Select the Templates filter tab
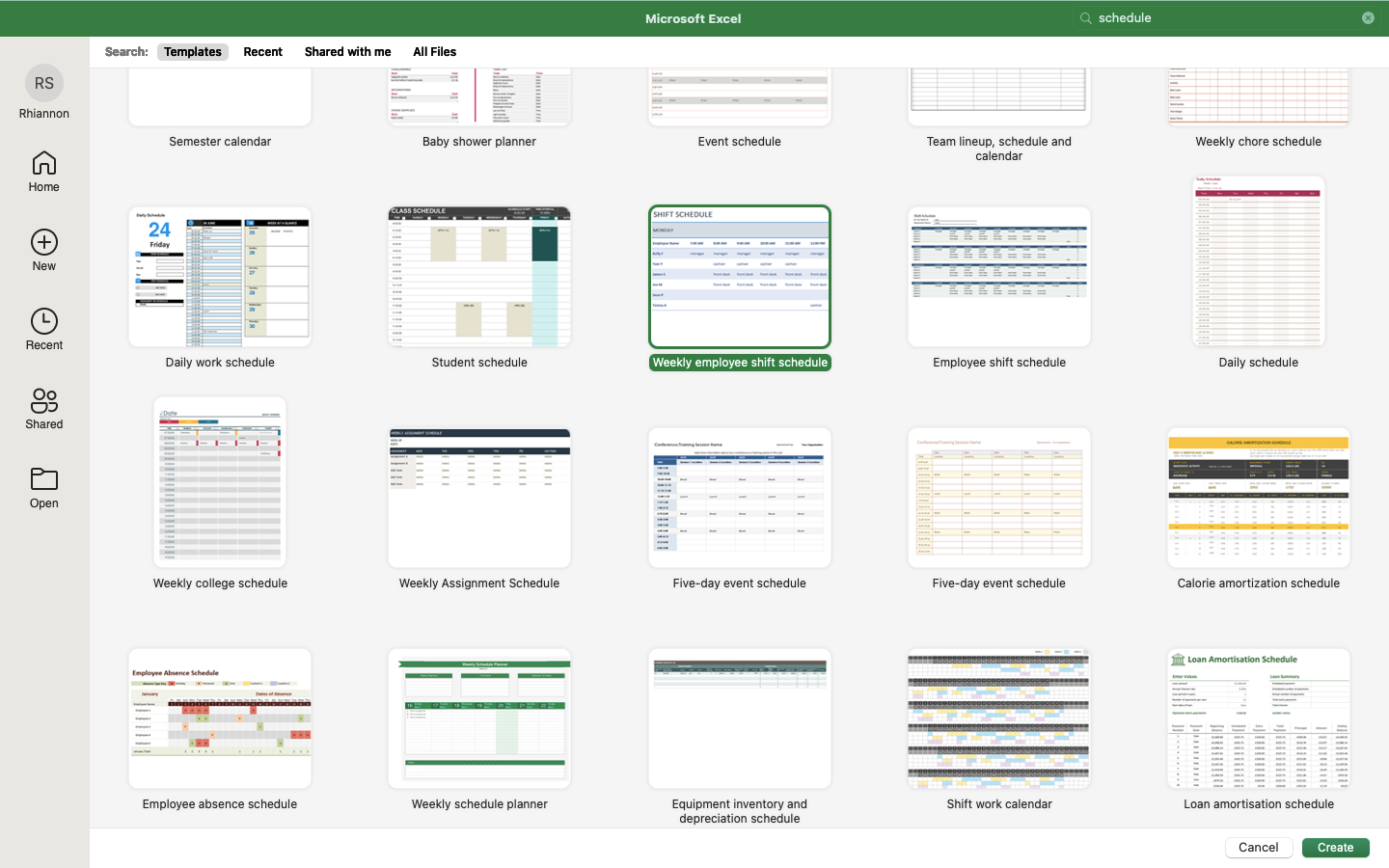The image size is (1389, 868). 192,51
